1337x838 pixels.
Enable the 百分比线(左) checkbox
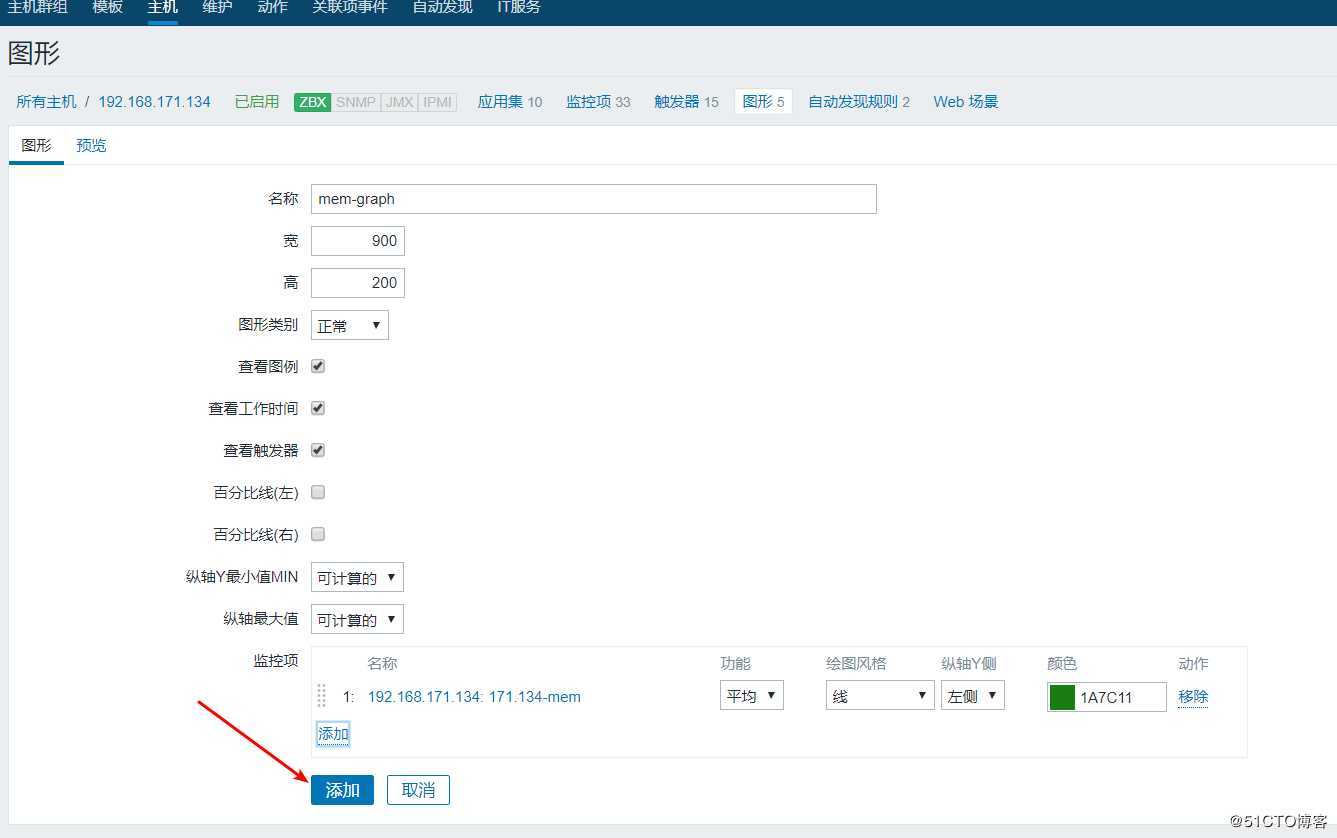point(317,492)
